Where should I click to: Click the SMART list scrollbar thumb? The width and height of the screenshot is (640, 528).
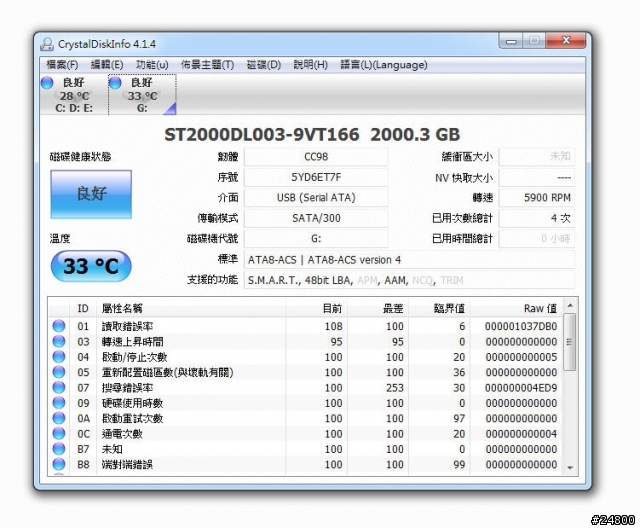(x=570, y=342)
